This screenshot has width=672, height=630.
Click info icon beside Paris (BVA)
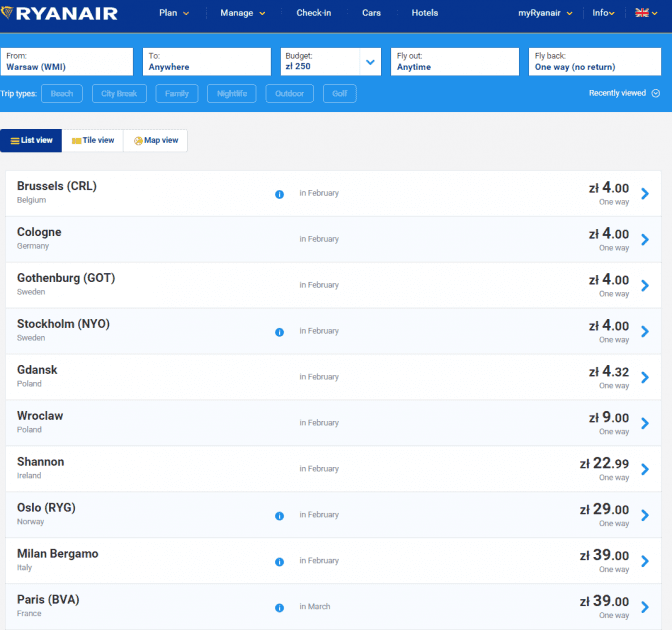click(x=279, y=608)
